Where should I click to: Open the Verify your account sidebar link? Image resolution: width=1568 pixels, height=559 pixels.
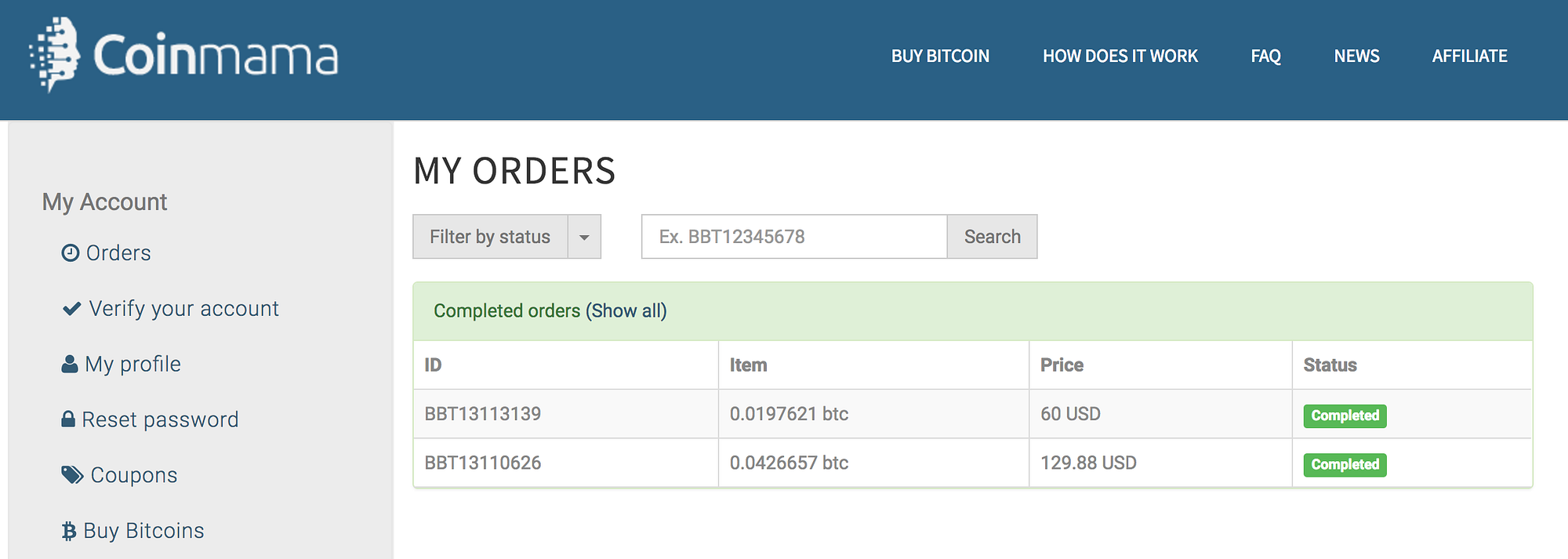pos(183,309)
